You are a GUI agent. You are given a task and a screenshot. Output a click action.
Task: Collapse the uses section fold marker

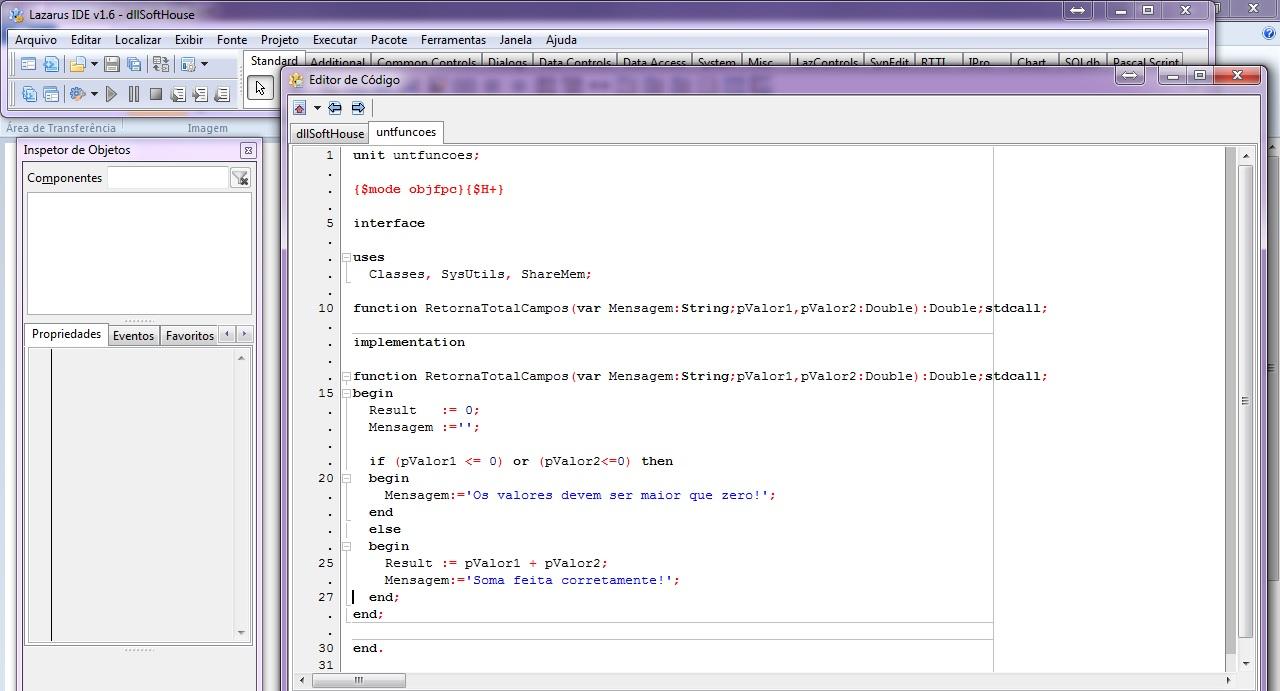(346, 257)
